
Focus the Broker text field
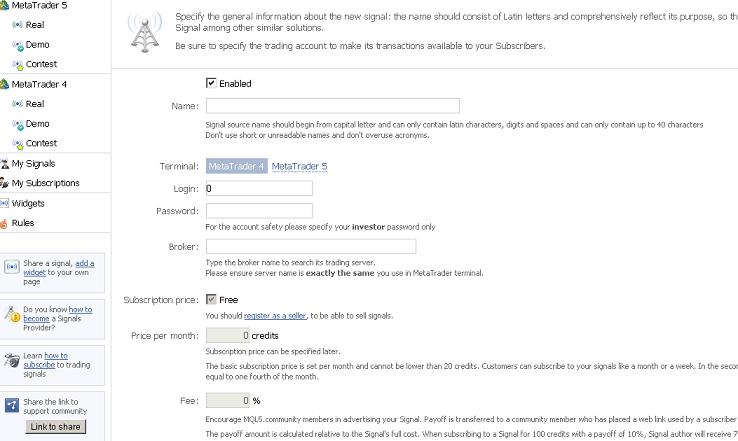coord(311,247)
